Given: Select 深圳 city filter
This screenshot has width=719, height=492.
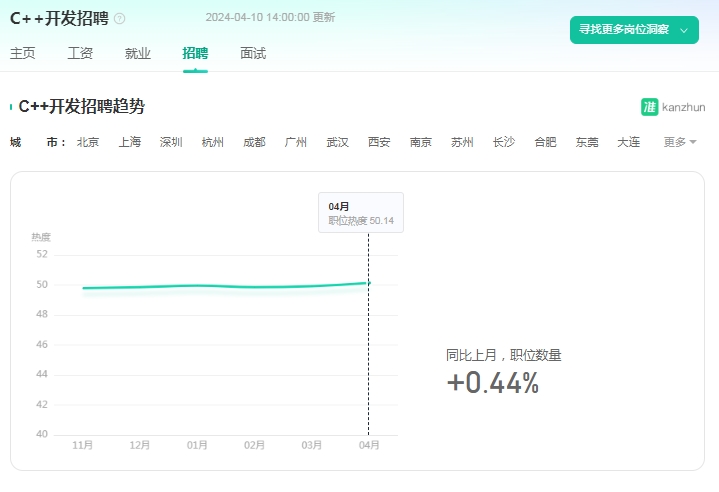Looking at the screenshot, I should 171,142.
